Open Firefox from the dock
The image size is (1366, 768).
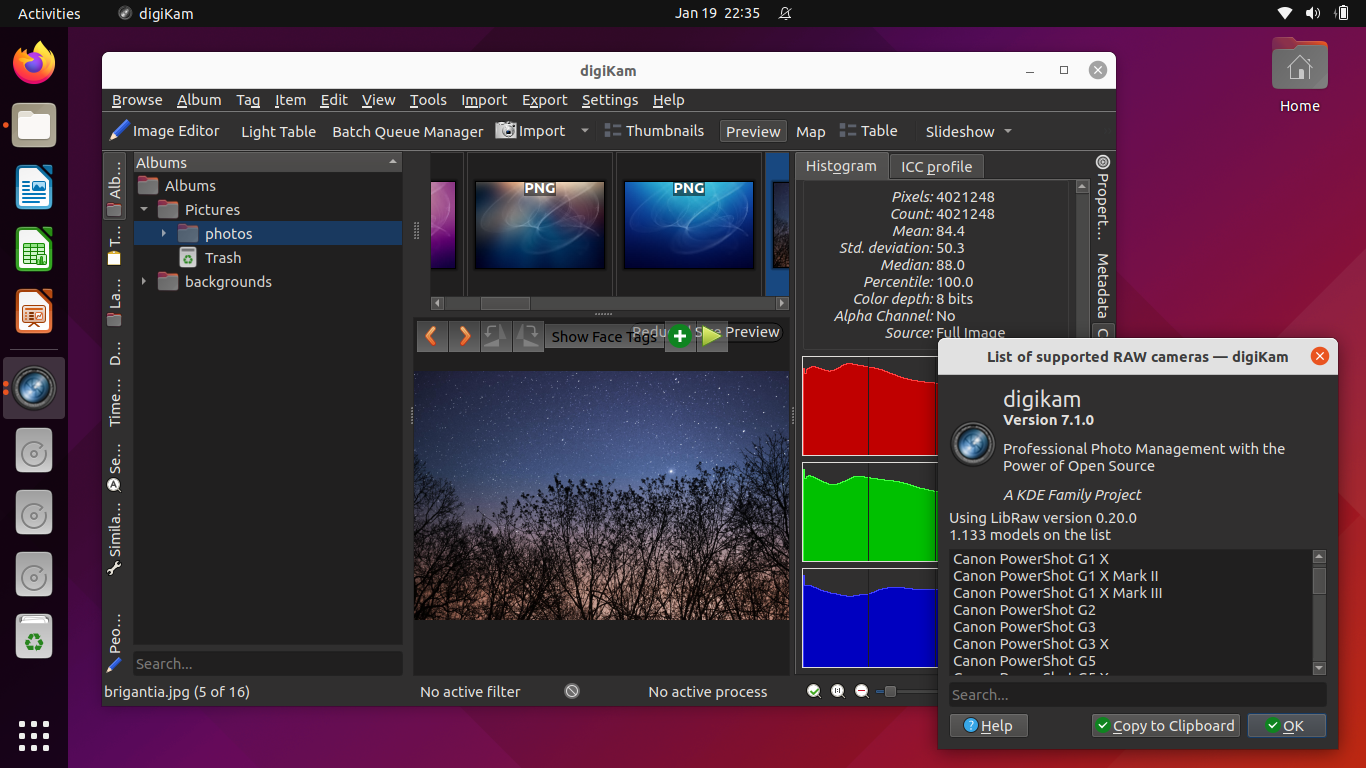[34, 64]
